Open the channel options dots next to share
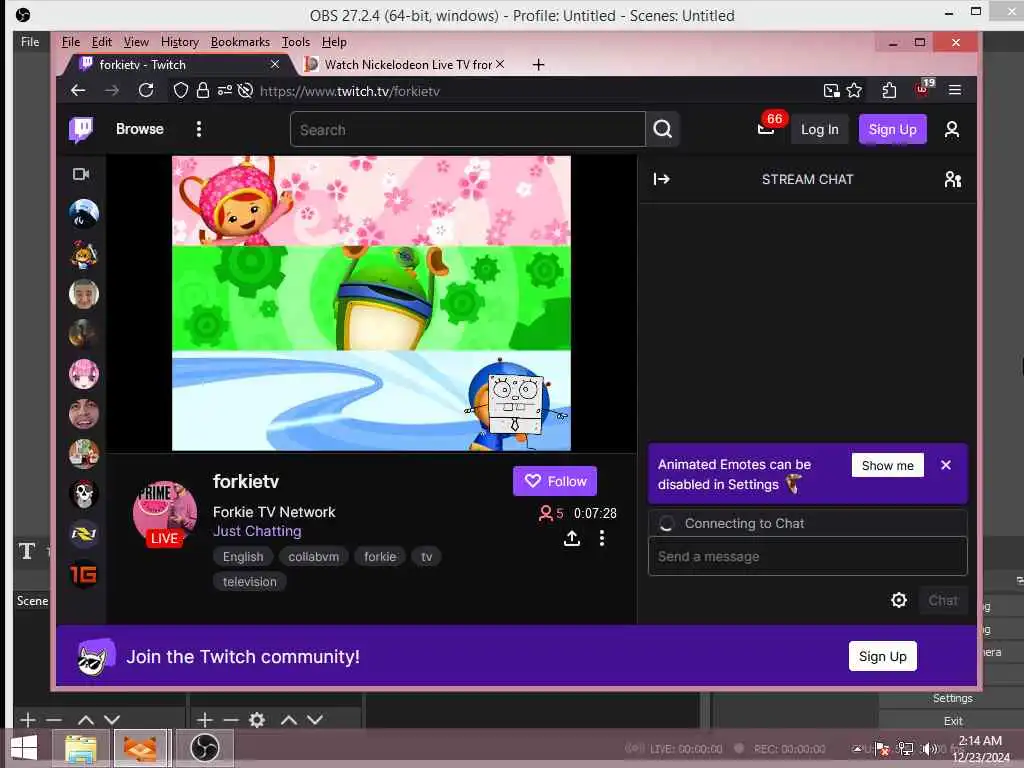 601,538
